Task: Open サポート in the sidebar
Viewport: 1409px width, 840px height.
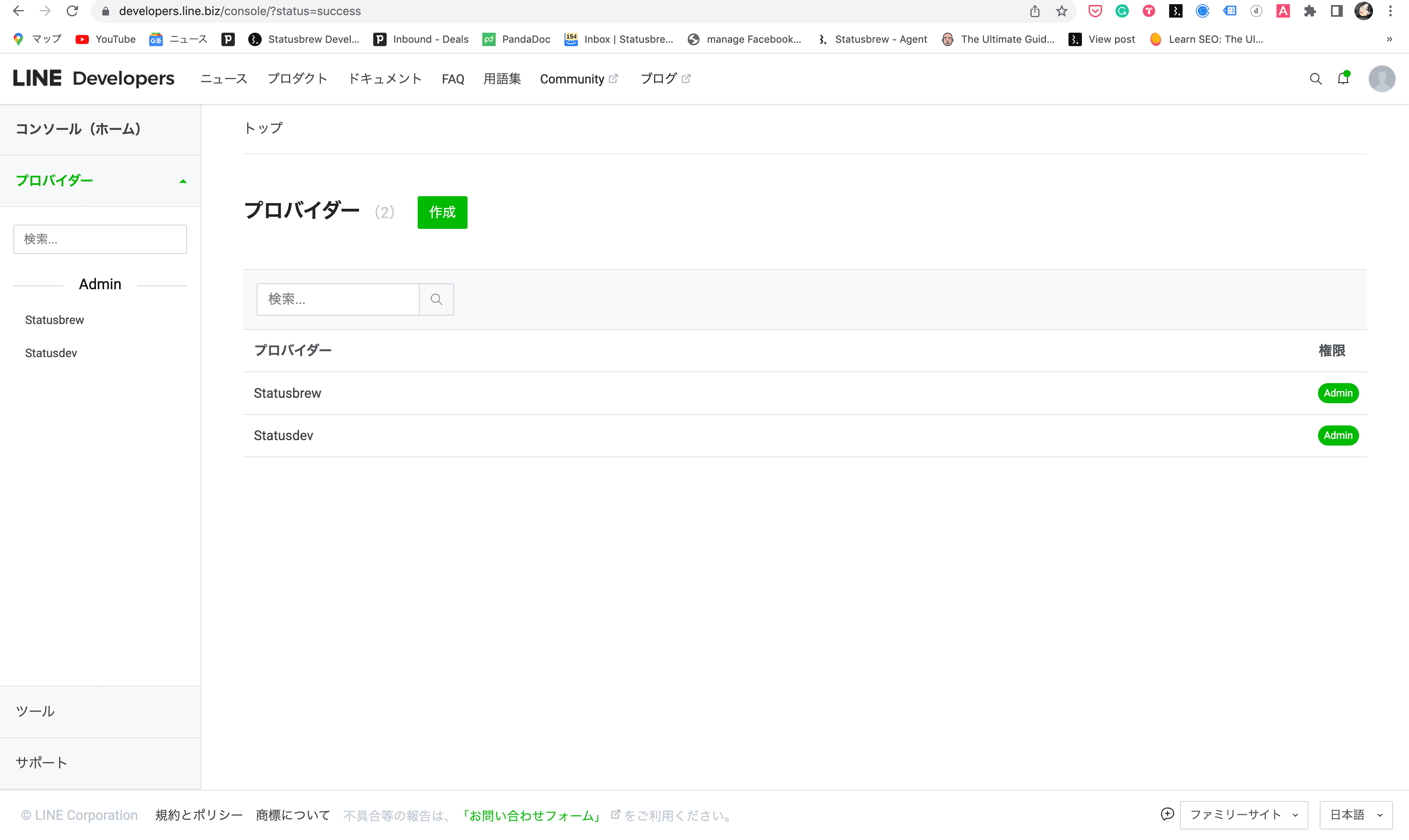Action: pos(100,763)
